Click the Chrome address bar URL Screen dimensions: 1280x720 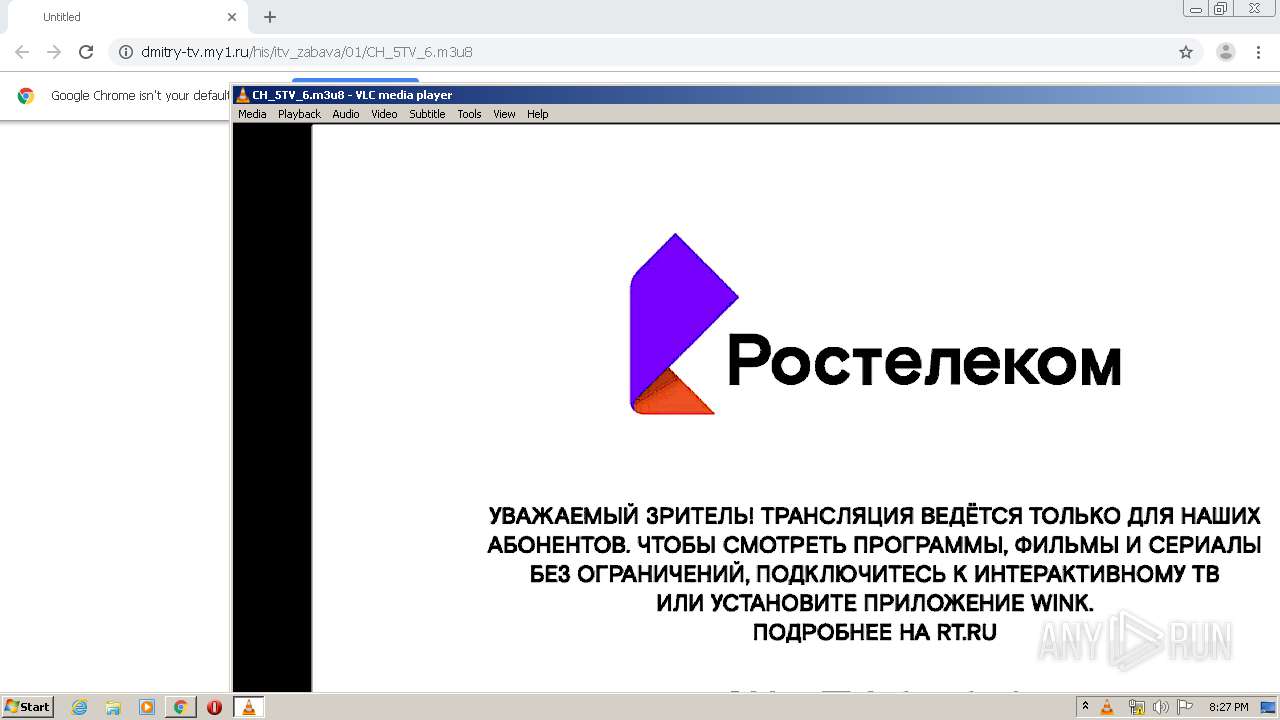(307, 52)
